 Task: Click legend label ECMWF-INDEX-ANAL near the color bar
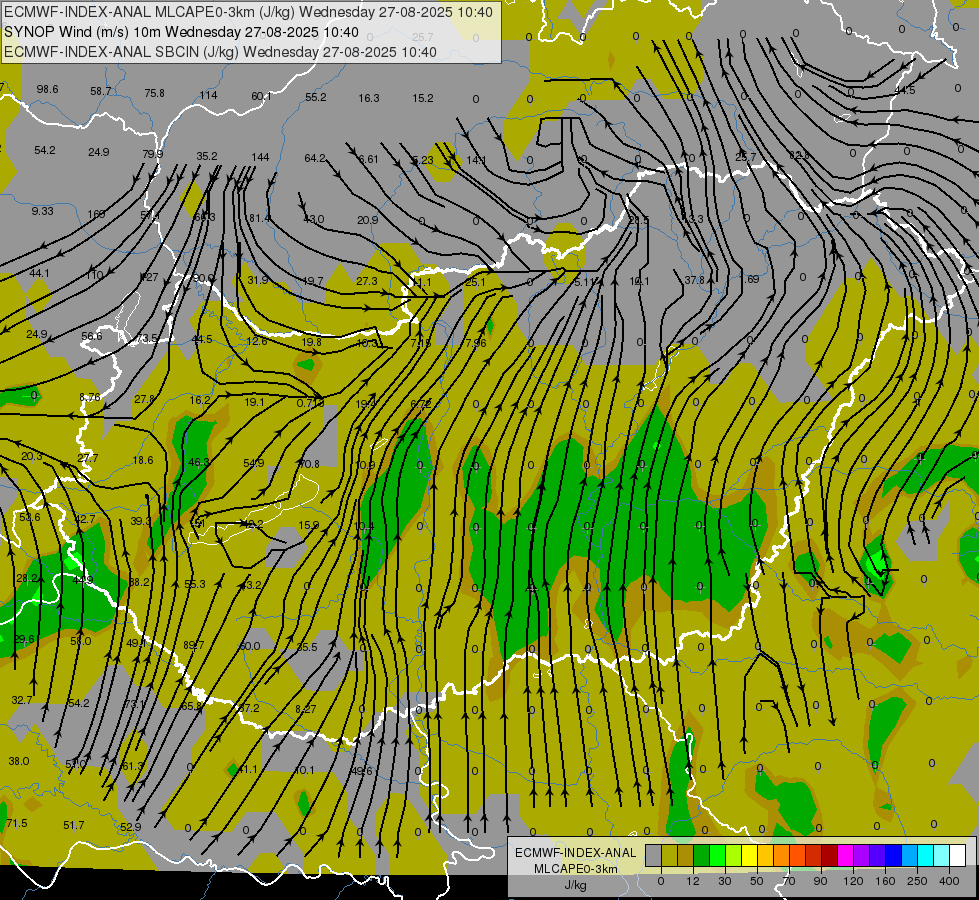pyautogui.click(x=575, y=853)
